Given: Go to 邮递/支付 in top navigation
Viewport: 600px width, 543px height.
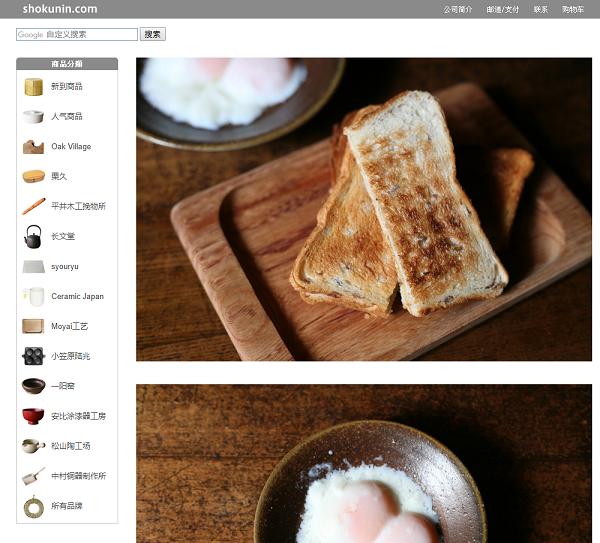Looking at the screenshot, I should [x=503, y=10].
